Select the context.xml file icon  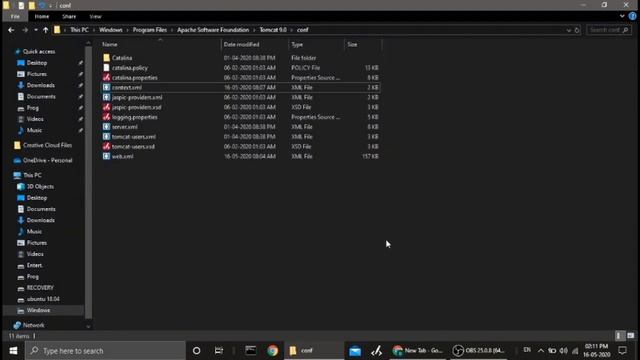(107, 87)
